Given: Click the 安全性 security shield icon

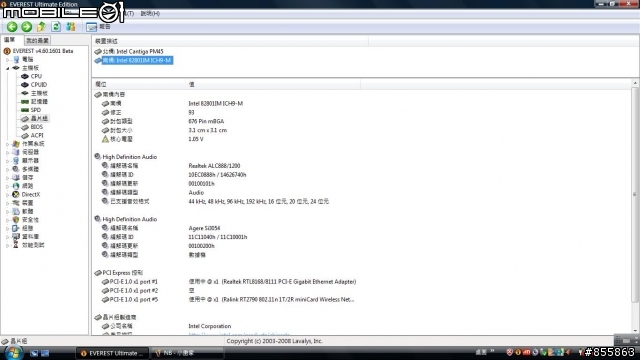Looking at the screenshot, I should (x=16, y=220).
